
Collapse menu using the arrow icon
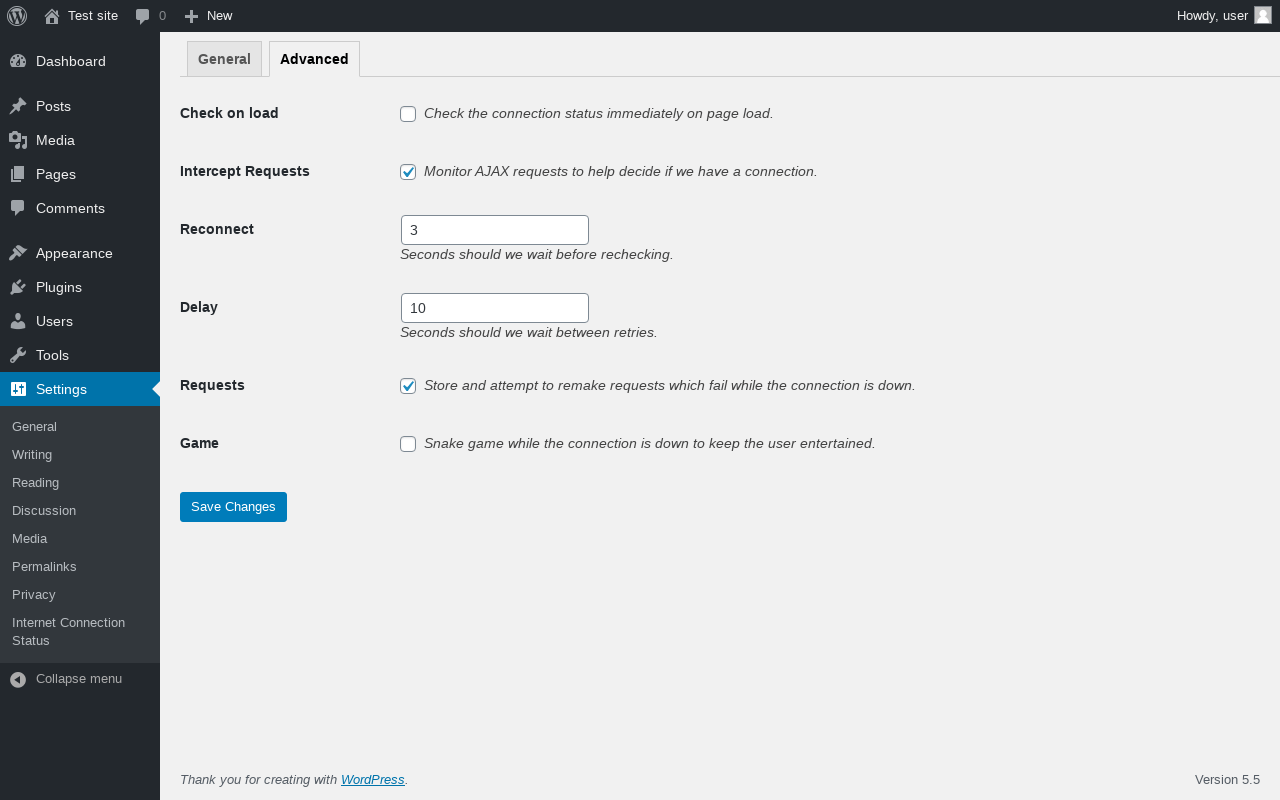point(18,679)
